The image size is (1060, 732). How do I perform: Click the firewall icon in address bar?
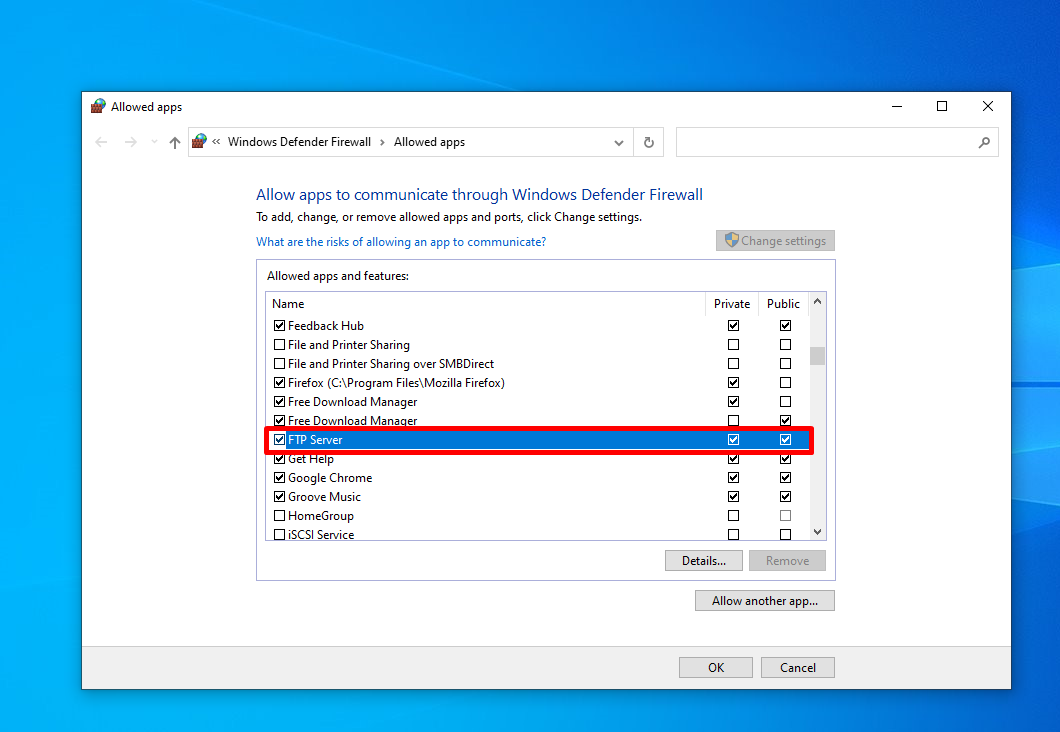coord(200,142)
